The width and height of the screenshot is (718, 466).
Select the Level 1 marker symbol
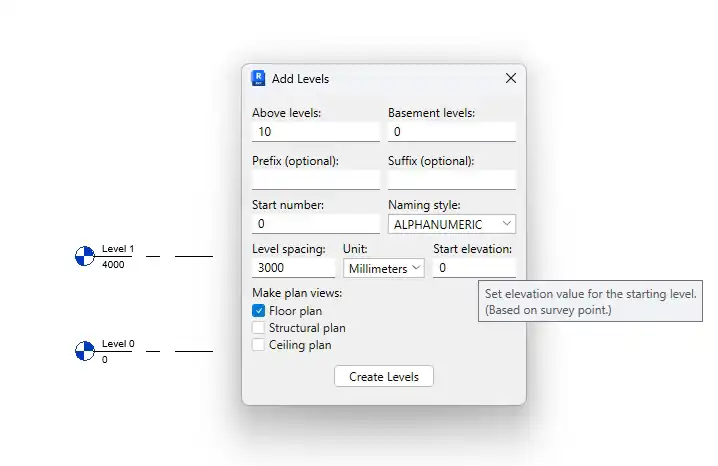click(x=85, y=256)
